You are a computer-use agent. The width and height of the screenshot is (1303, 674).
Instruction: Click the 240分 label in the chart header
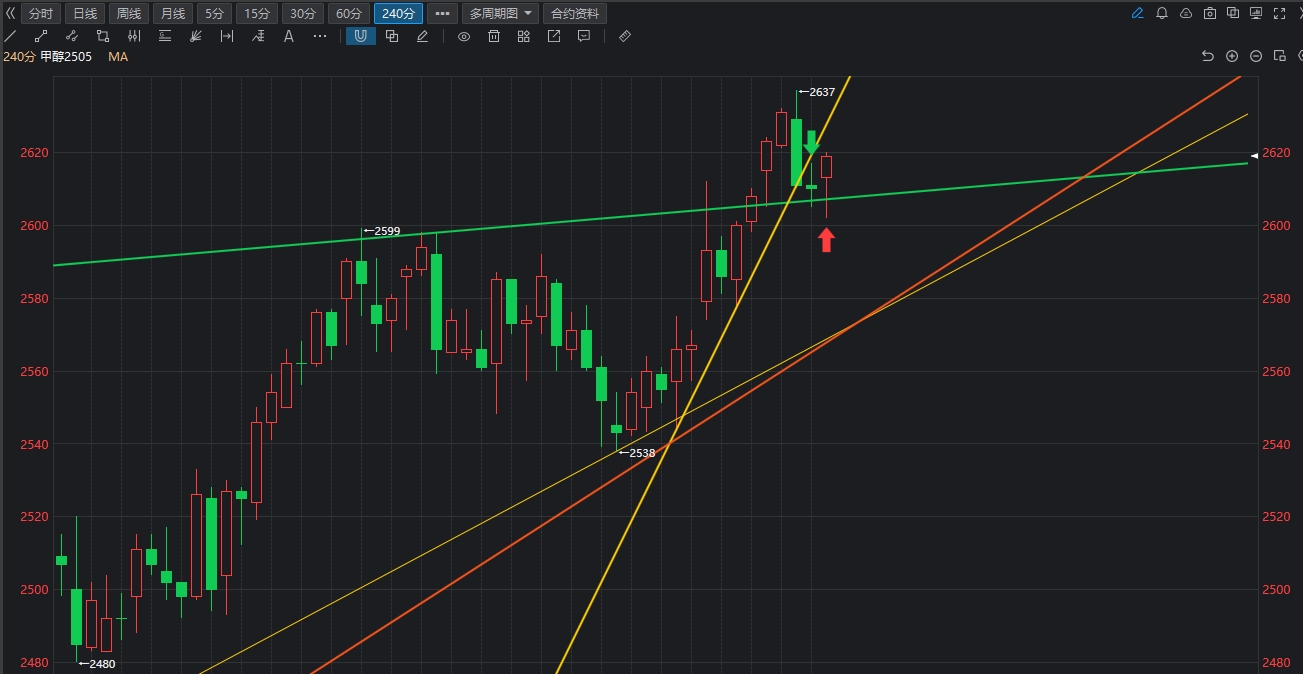coord(20,57)
